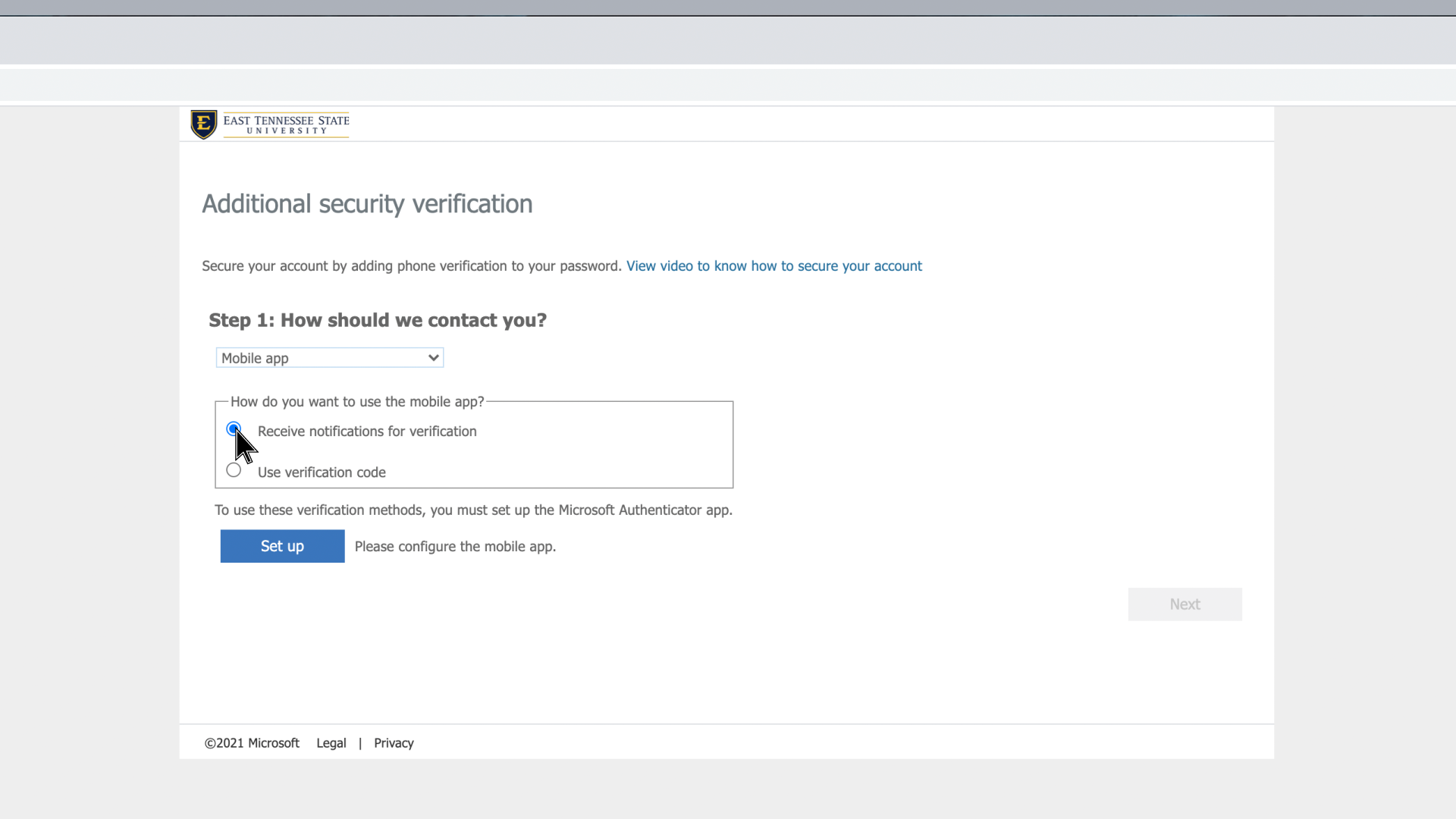Click the East Tennessee State University wordmark
This screenshot has height=819, width=1456.
point(286,124)
